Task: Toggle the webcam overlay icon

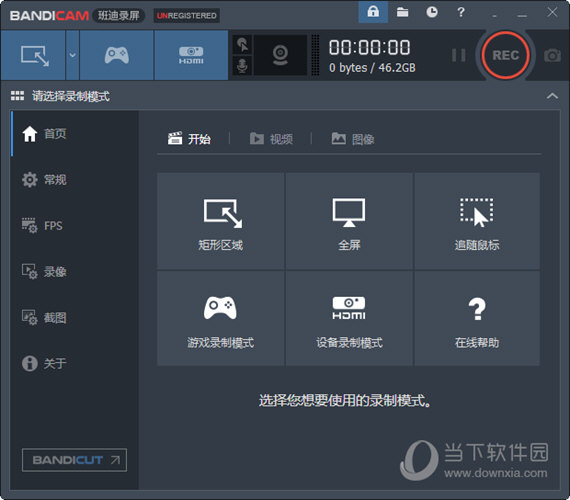Action: pos(280,55)
